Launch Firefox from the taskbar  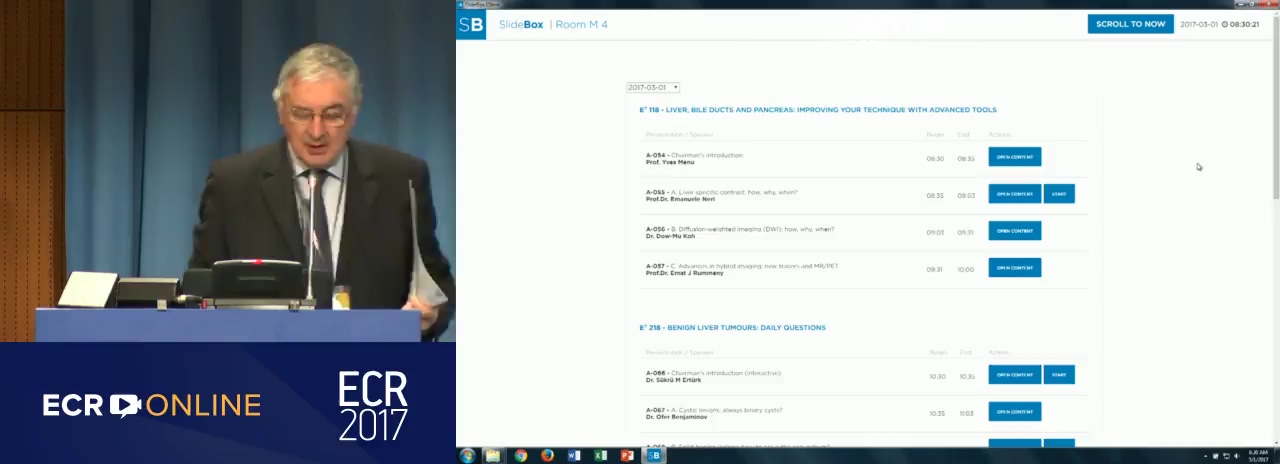click(x=547, y=456)
